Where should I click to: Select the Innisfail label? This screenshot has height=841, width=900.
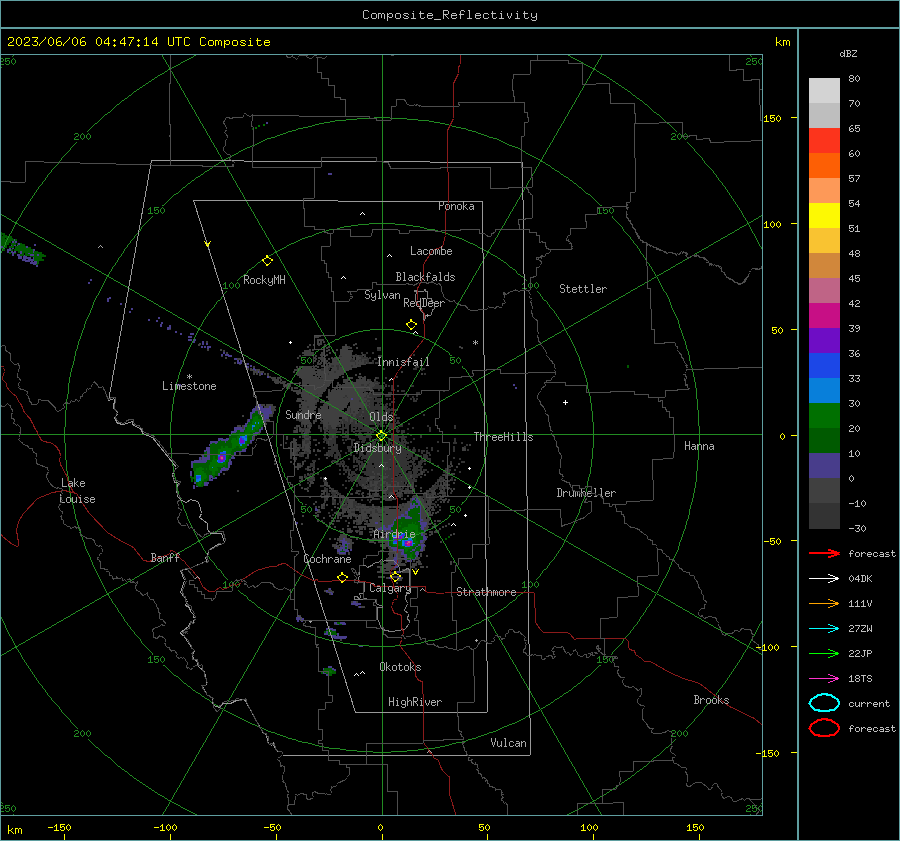click(x=403, y=362)
